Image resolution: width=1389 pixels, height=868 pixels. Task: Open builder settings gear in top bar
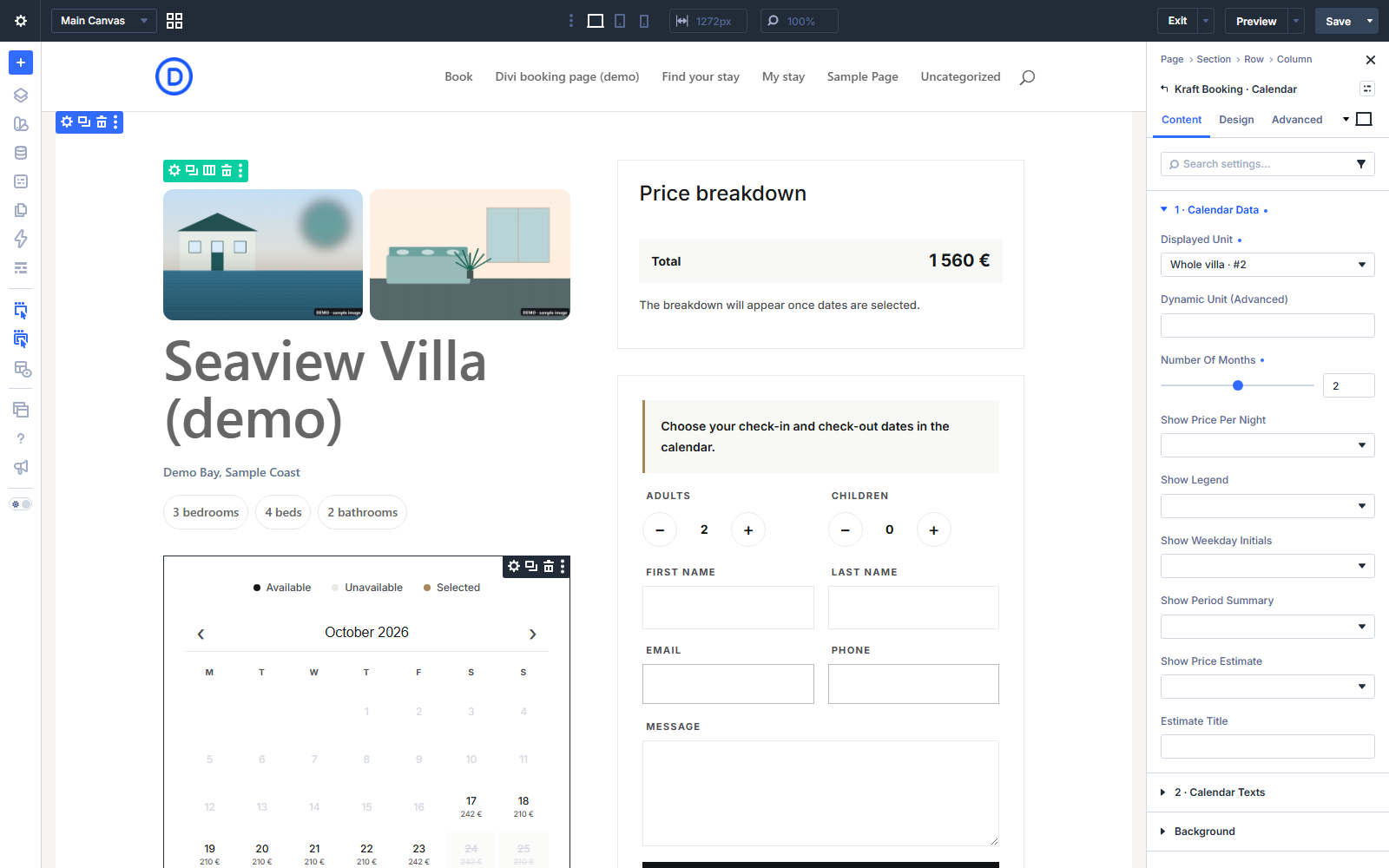(21, 21)
